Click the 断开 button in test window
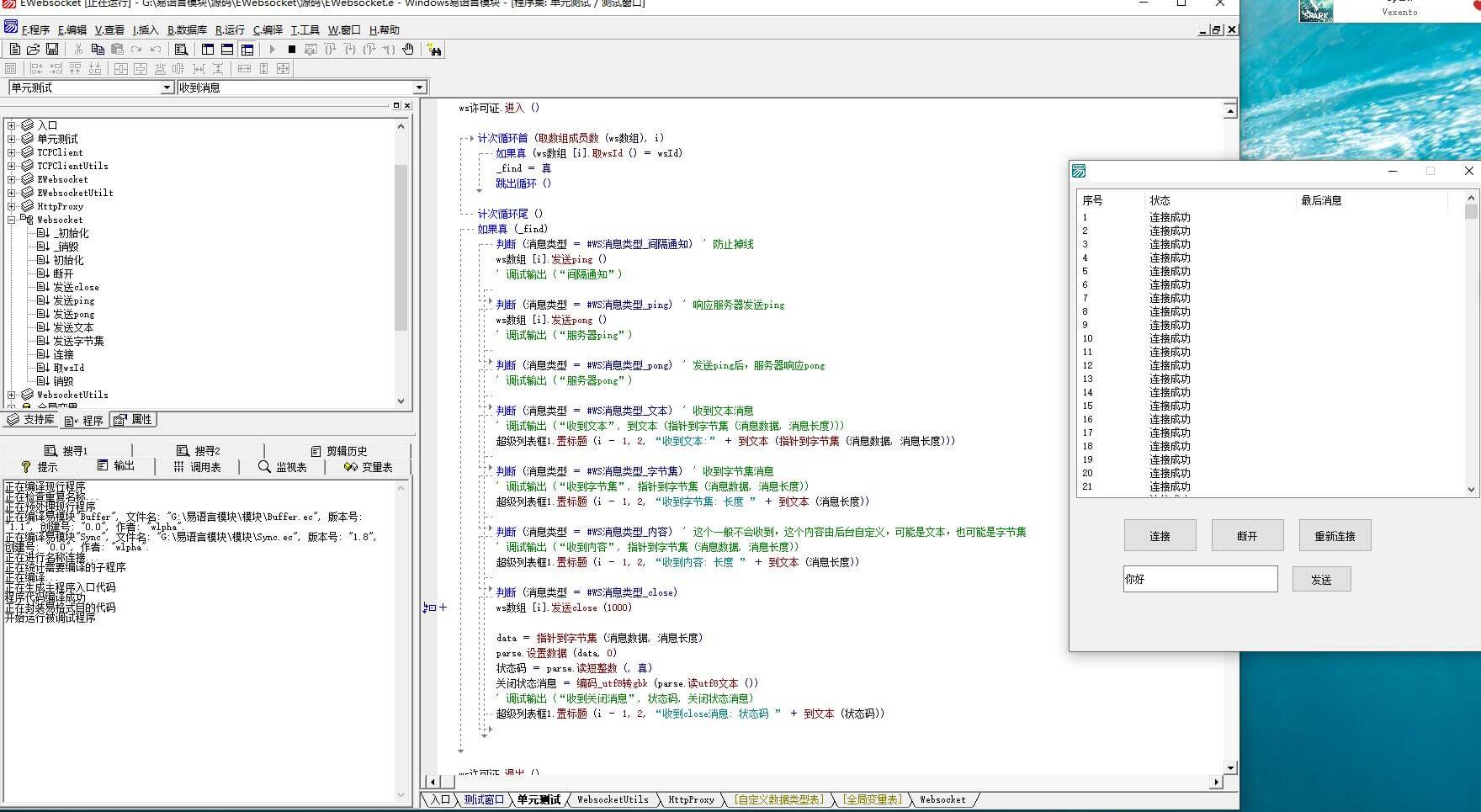1481x812 pixels. click(x=1247, y=535)
